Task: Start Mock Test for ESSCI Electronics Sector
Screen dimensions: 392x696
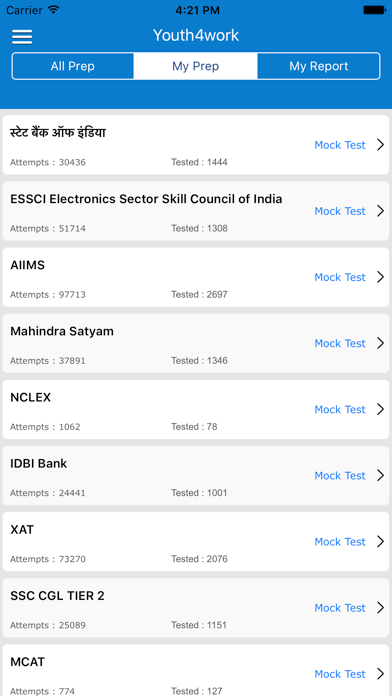Action: (340, 211)
